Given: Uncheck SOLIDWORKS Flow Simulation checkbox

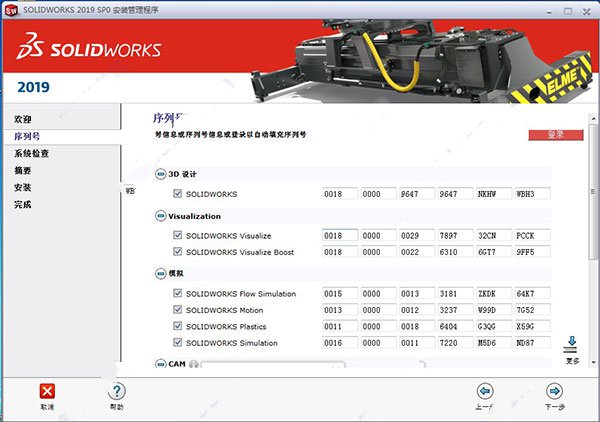Looking at the screenshot, I should click(x=177, y=293).
